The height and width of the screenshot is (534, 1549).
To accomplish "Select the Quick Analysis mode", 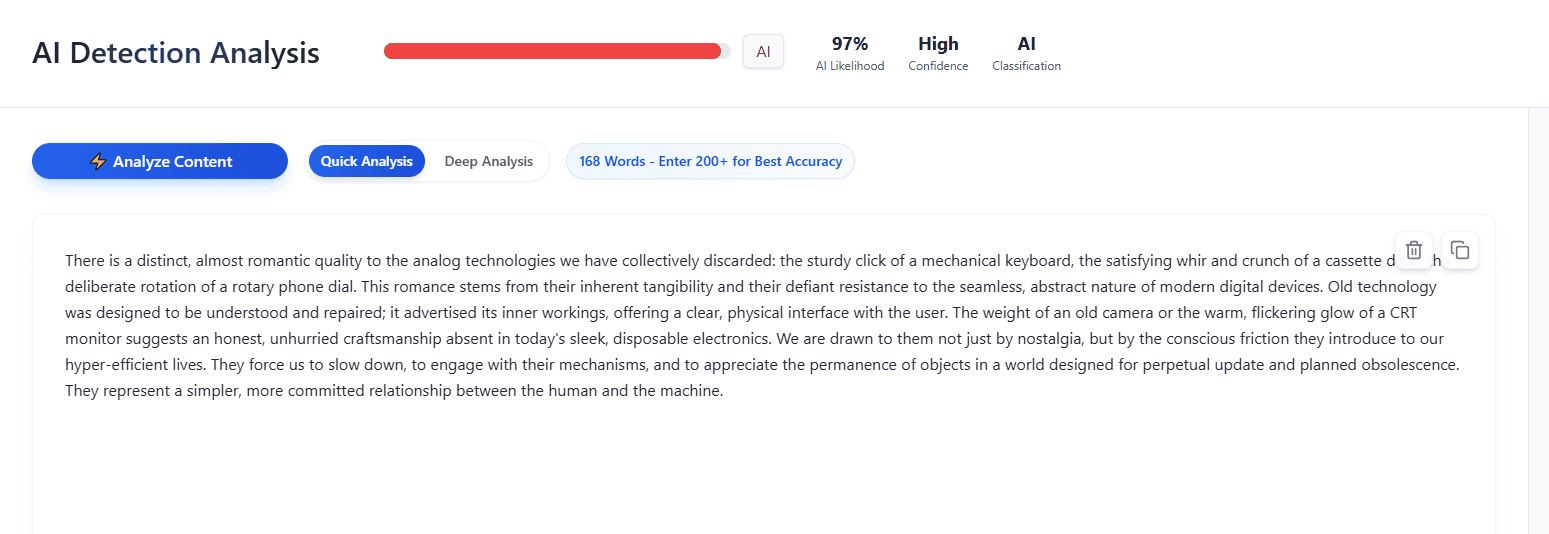I will (x=366, y=162).
